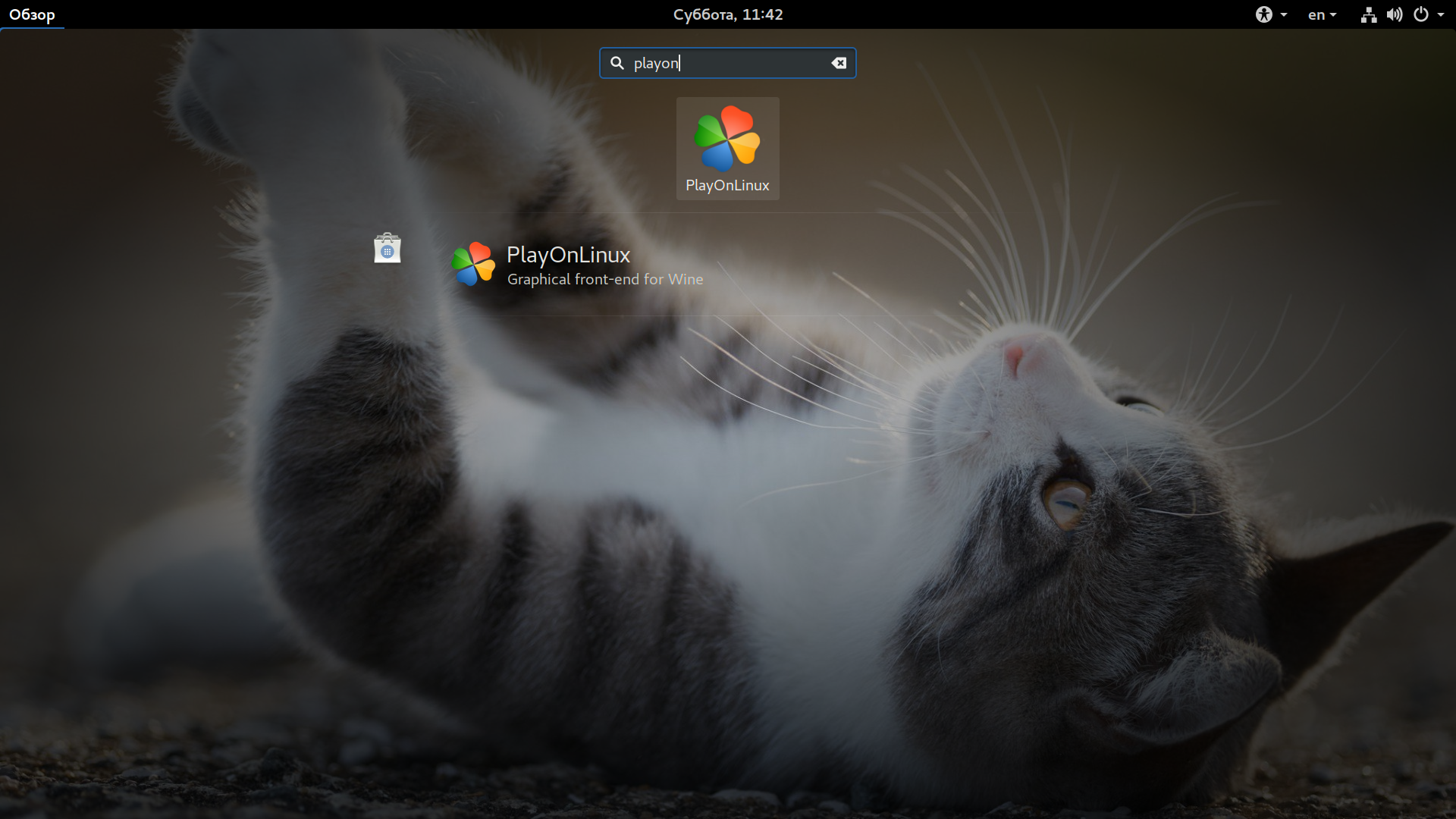Click the GNOME Software shopping bag icon
This screenshot has height=819, width=1456.
click(x=387, y=249)
